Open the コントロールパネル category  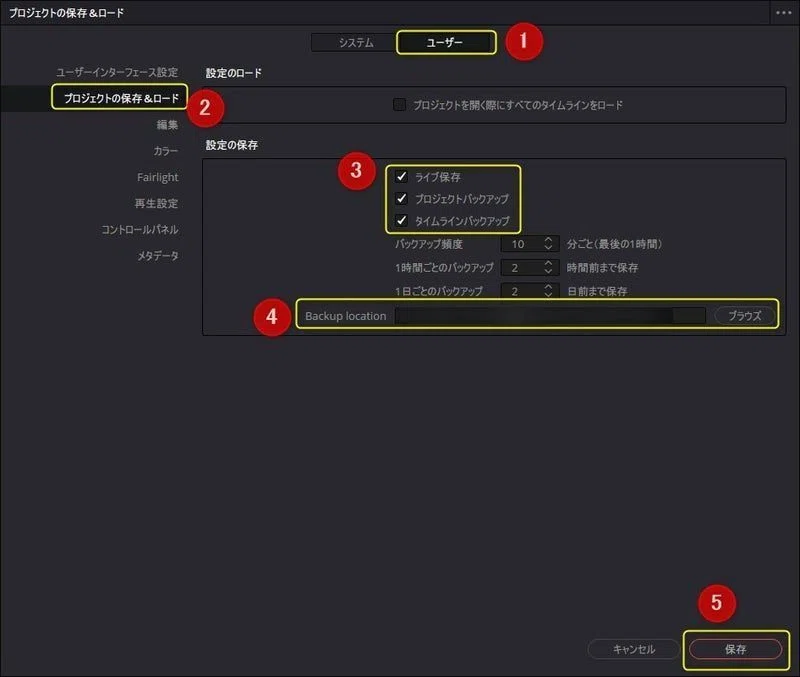point(139,230)
